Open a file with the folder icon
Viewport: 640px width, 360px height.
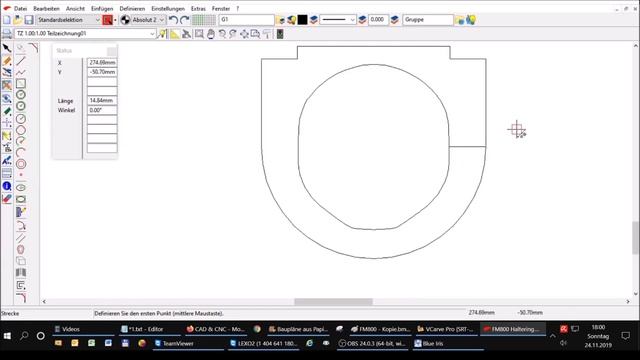[x=18, y=20]
